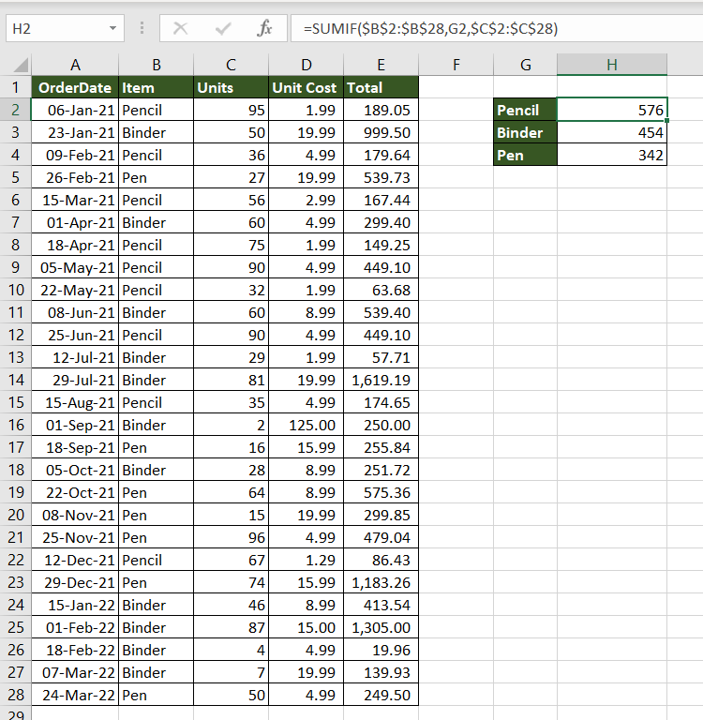This screenshot has height=720, width=703.
Task: Select column B header
Action: [x=155, y=66]
